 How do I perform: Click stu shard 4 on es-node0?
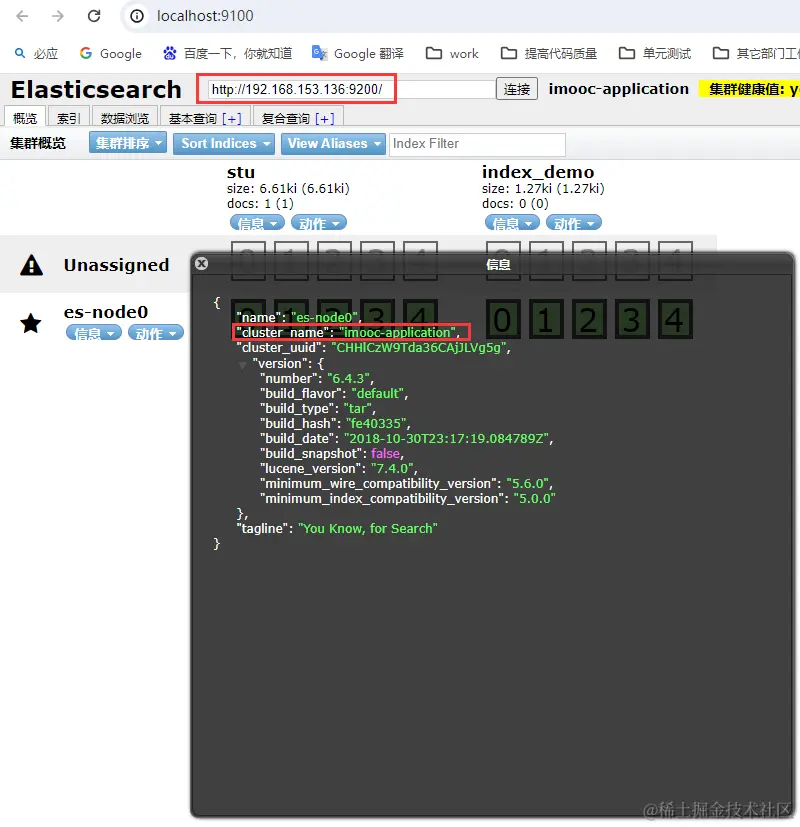420,319
